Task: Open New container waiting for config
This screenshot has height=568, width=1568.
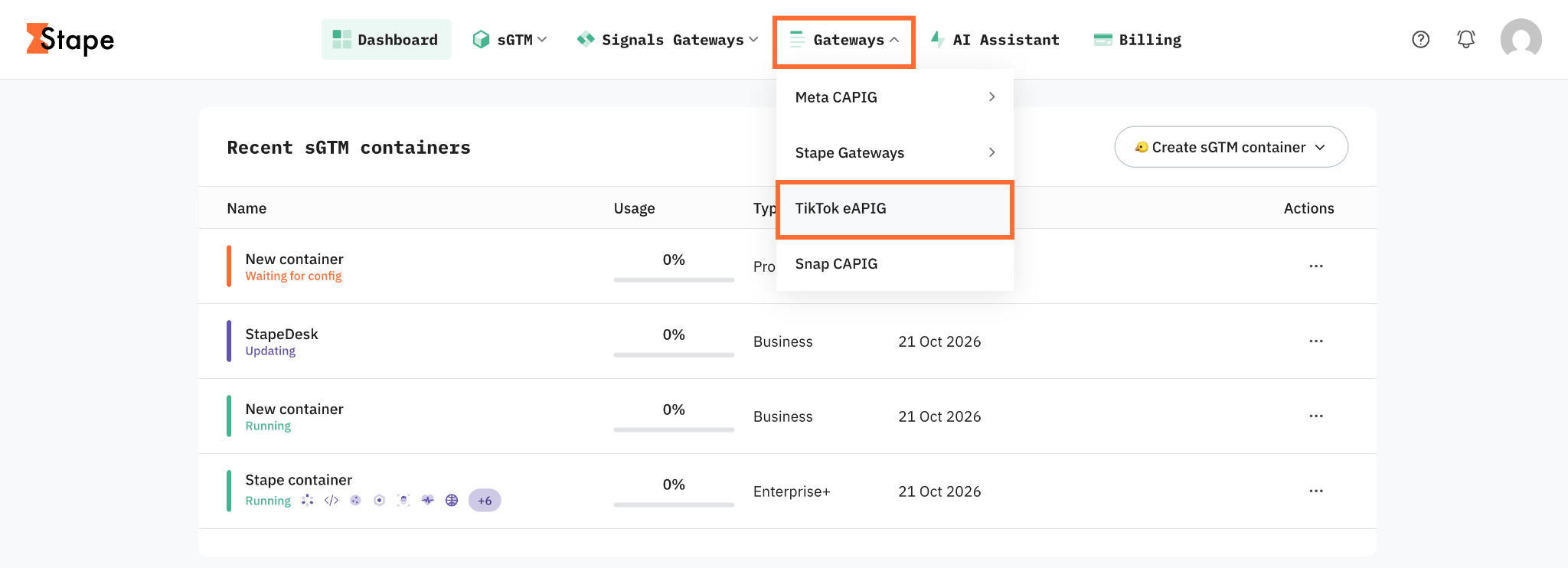Action: [294, 259]
